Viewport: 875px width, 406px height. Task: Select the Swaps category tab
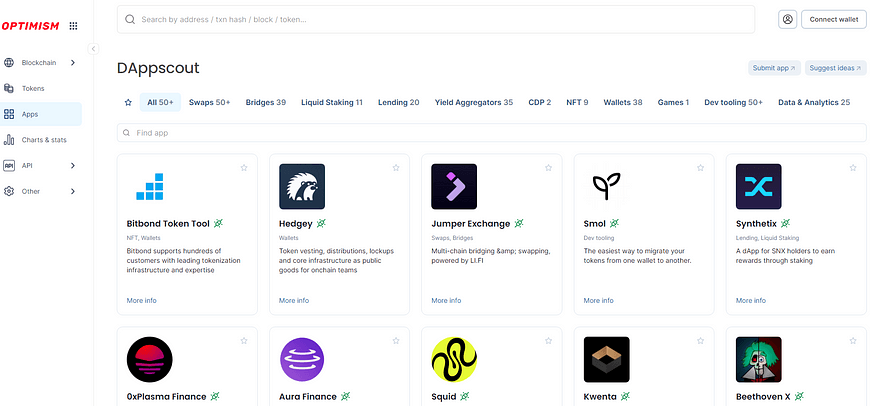209,103
